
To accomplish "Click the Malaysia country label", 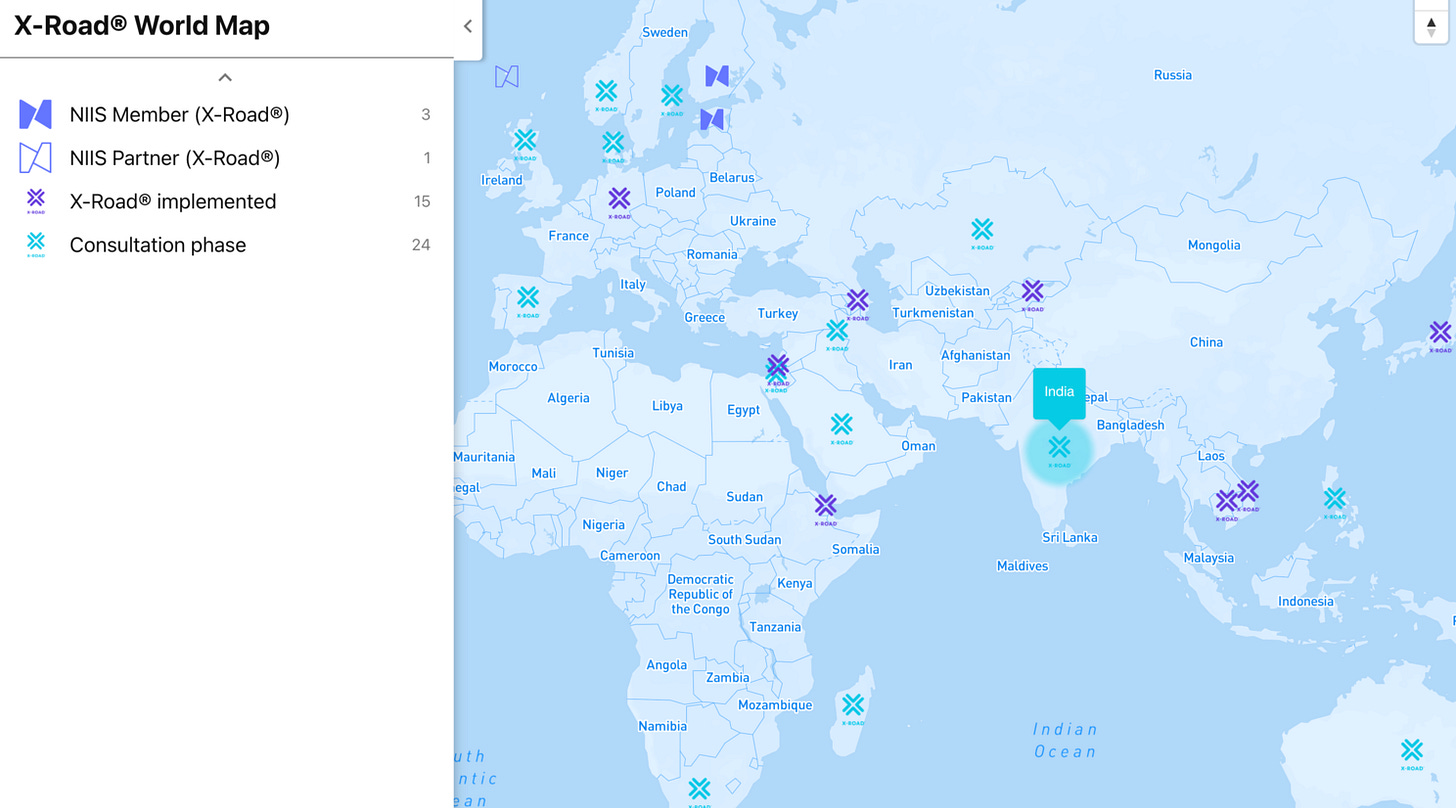I will pos(1208,558).
